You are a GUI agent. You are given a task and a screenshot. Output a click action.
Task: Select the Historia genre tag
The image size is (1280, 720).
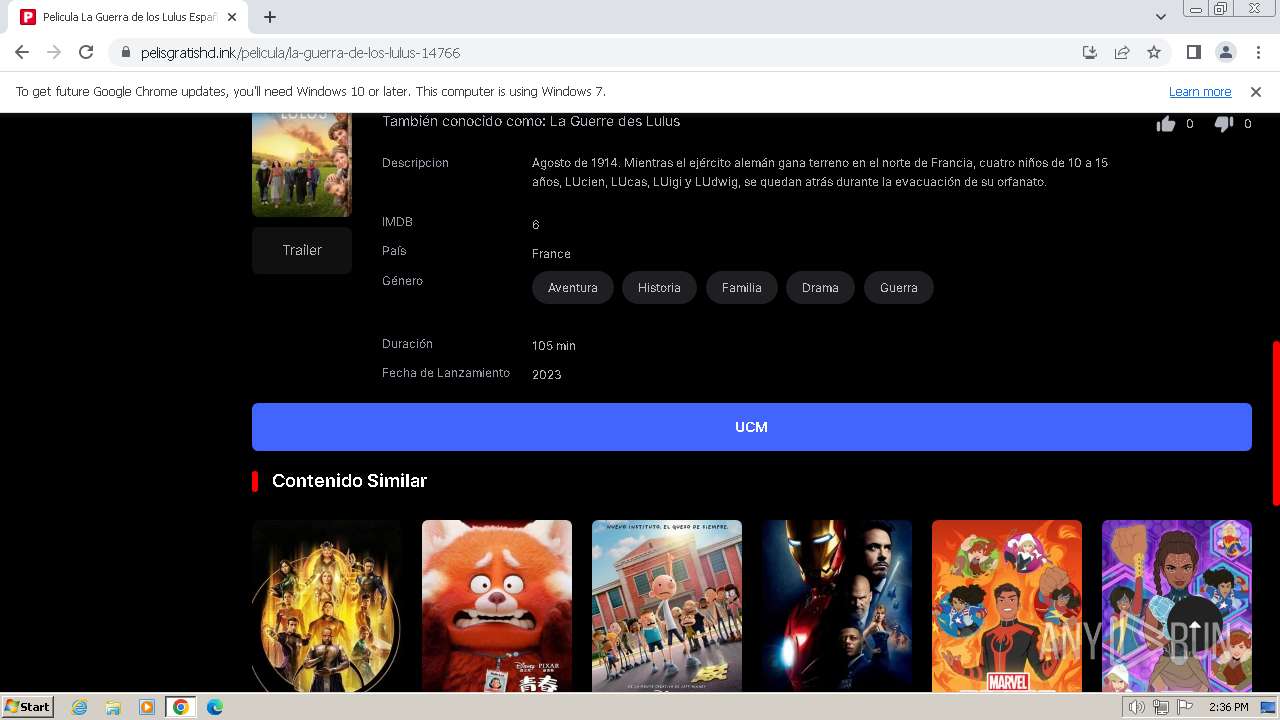pyautogui.click(x=659, y=287)
